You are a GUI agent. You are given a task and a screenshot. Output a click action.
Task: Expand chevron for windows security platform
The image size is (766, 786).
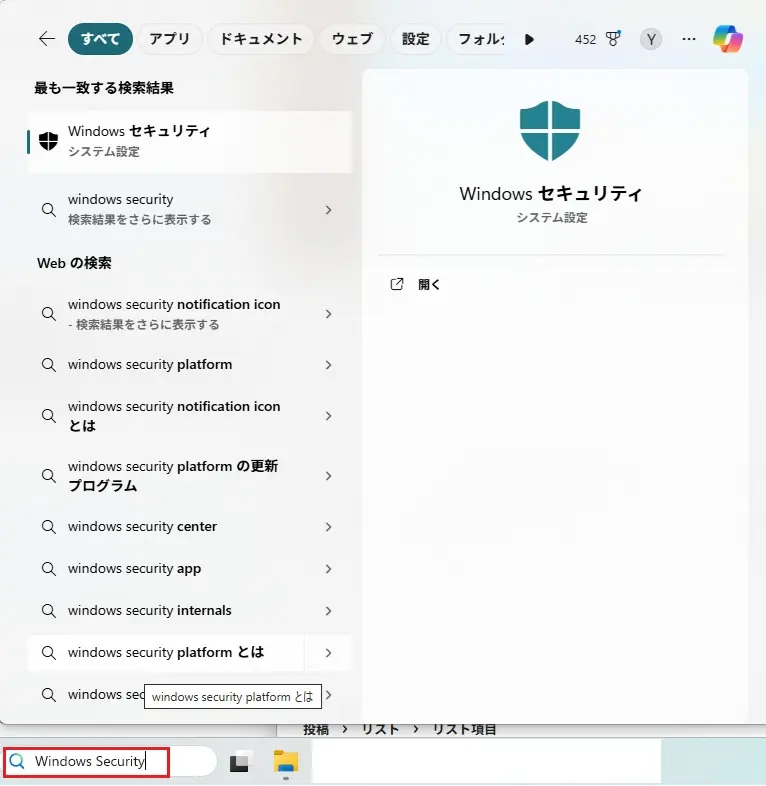pos(328,365)
